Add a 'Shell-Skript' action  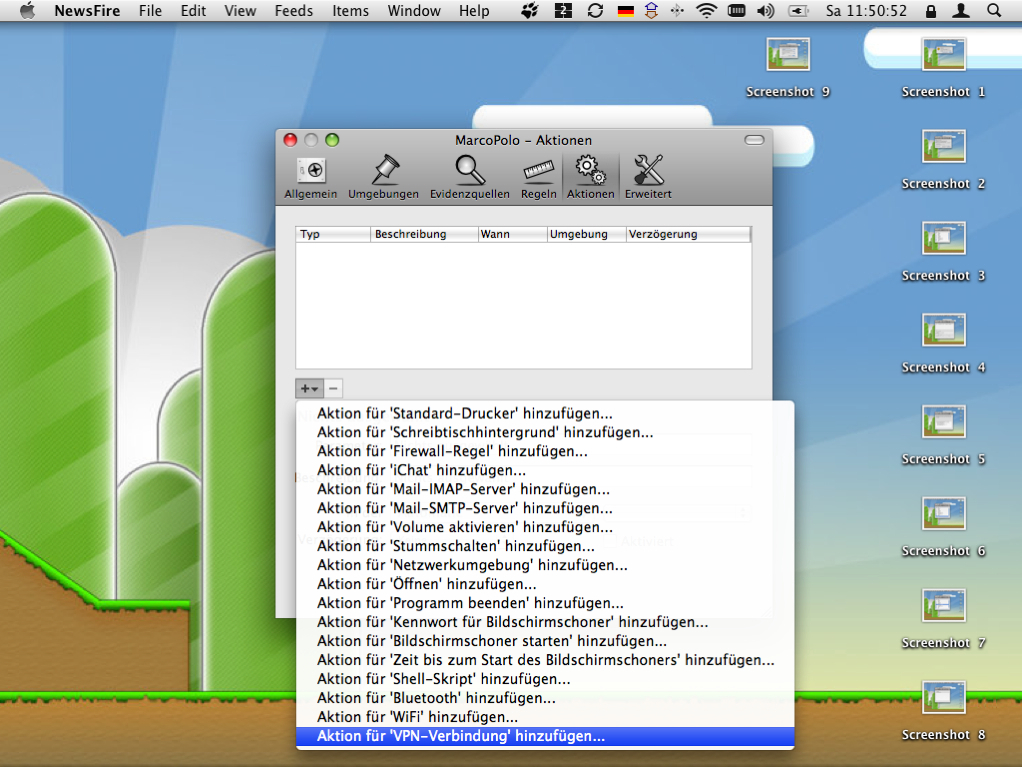click(x=545, y=678)
